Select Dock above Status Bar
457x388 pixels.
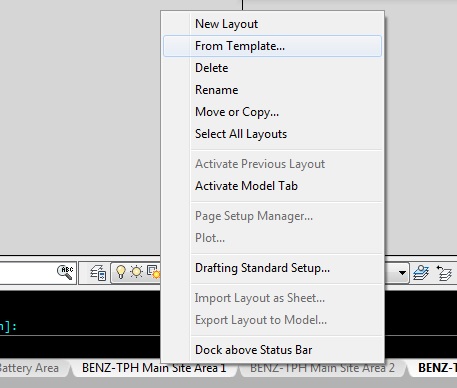tap(272, 350)
